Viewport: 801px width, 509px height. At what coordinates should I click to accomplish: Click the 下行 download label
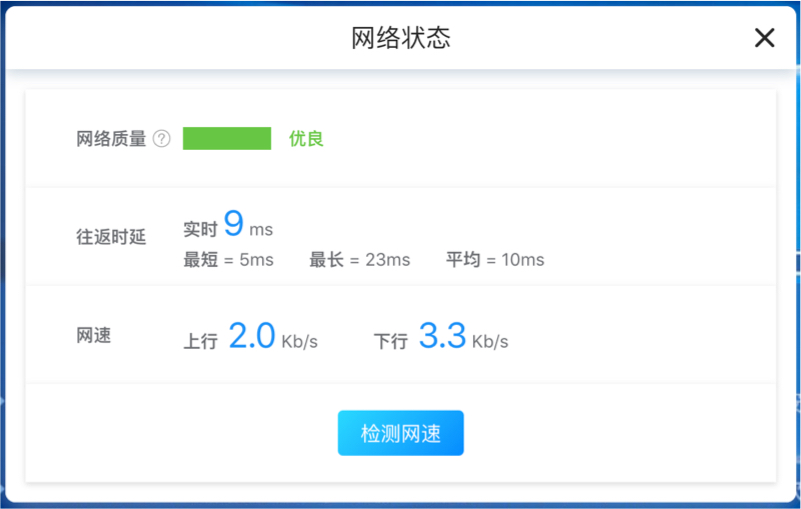[x=390, y=342]
